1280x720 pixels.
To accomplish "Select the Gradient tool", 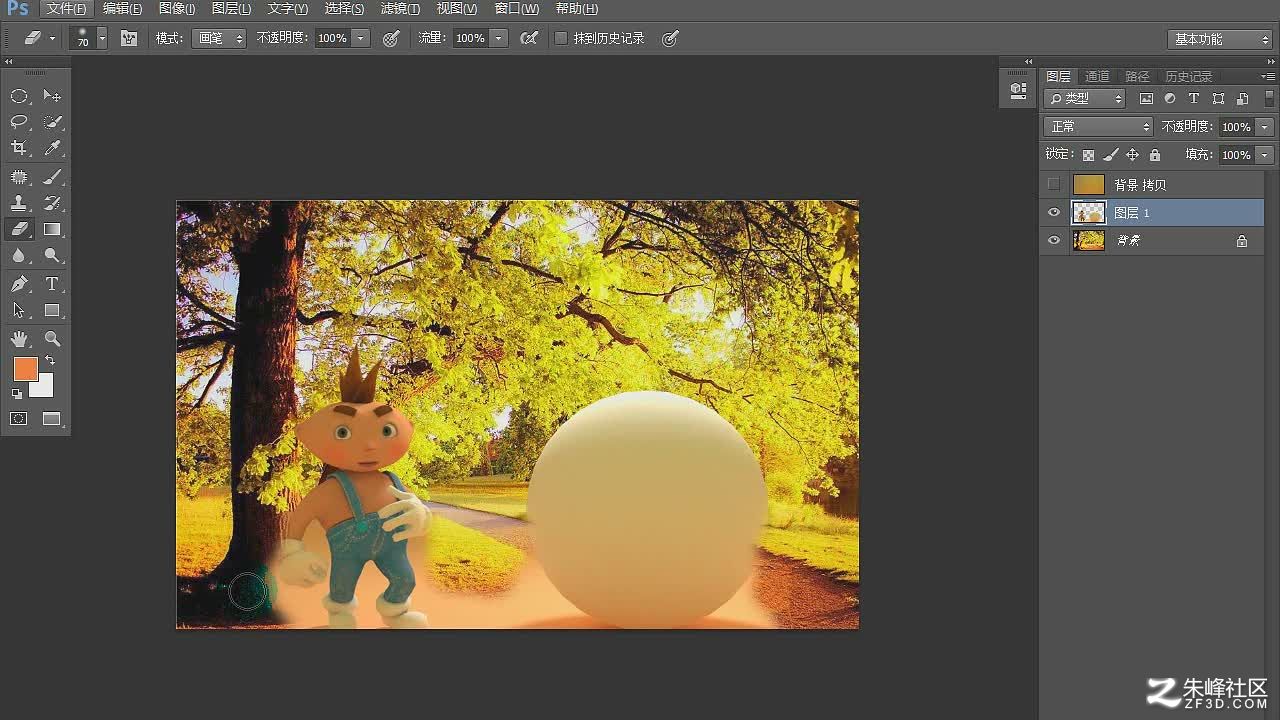I will tap(53, 229).
